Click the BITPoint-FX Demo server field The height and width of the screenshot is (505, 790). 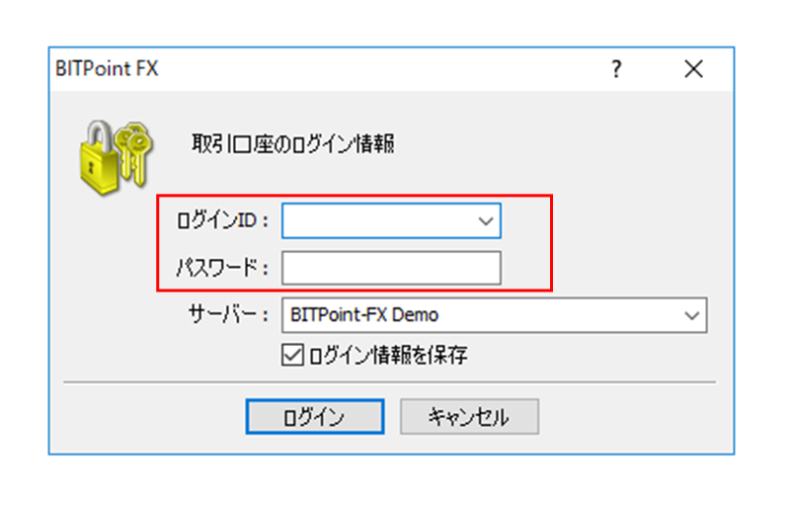point(494,315)
